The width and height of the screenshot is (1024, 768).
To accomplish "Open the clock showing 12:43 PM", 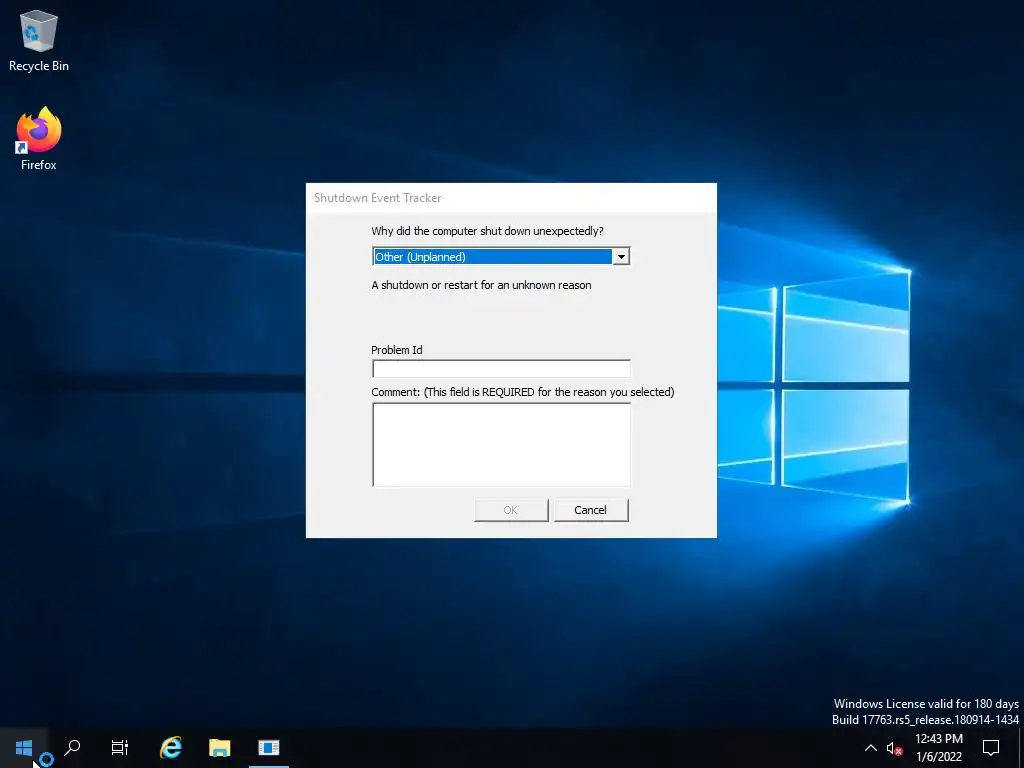I will point(938,748).
